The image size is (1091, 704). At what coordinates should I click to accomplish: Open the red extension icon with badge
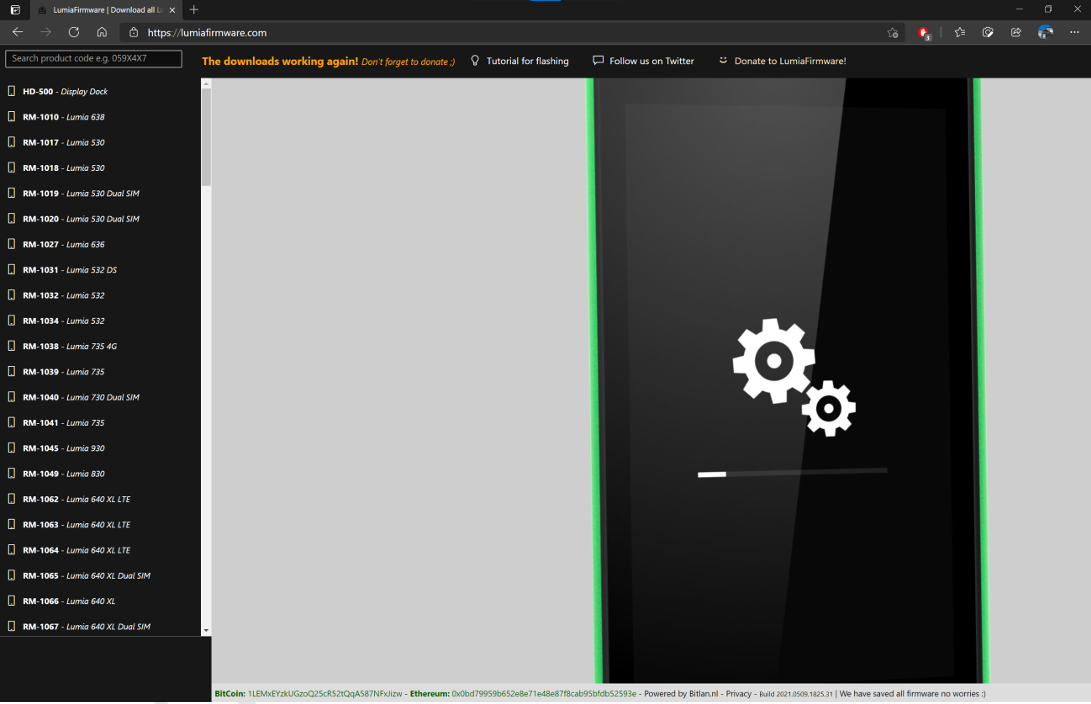[x=924, y=33]
